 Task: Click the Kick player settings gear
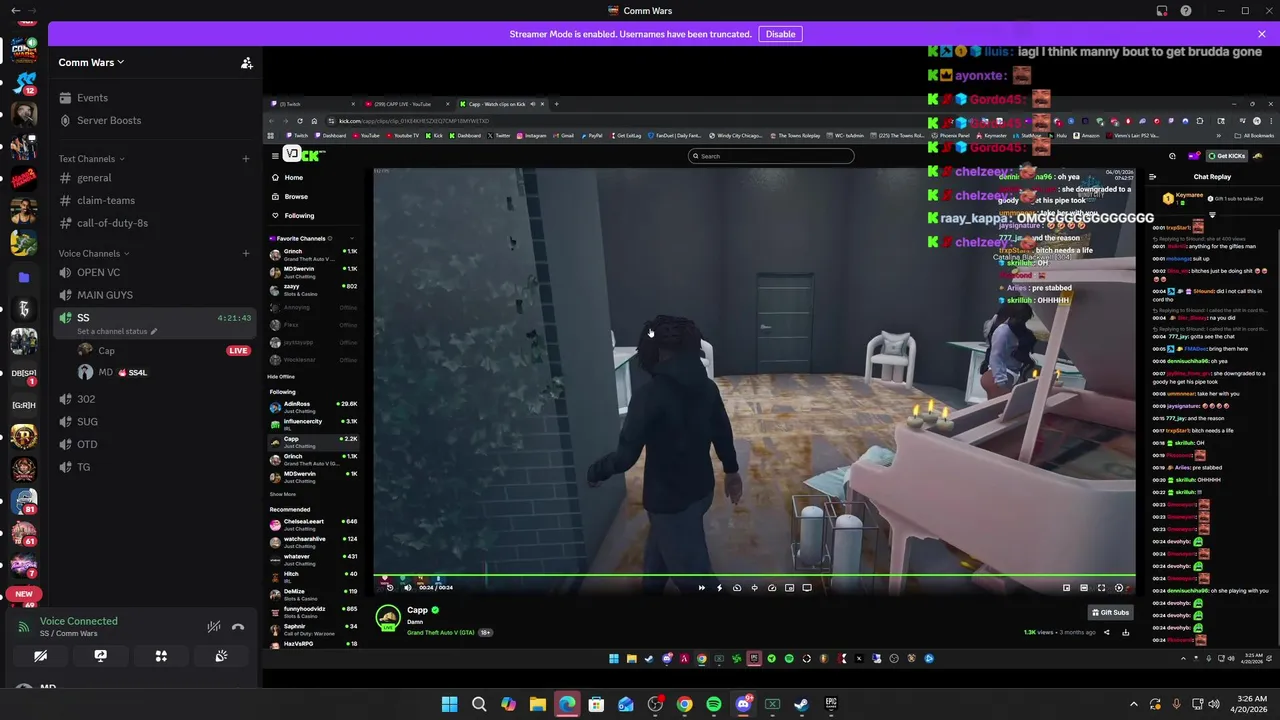[x=1119, y=588]
